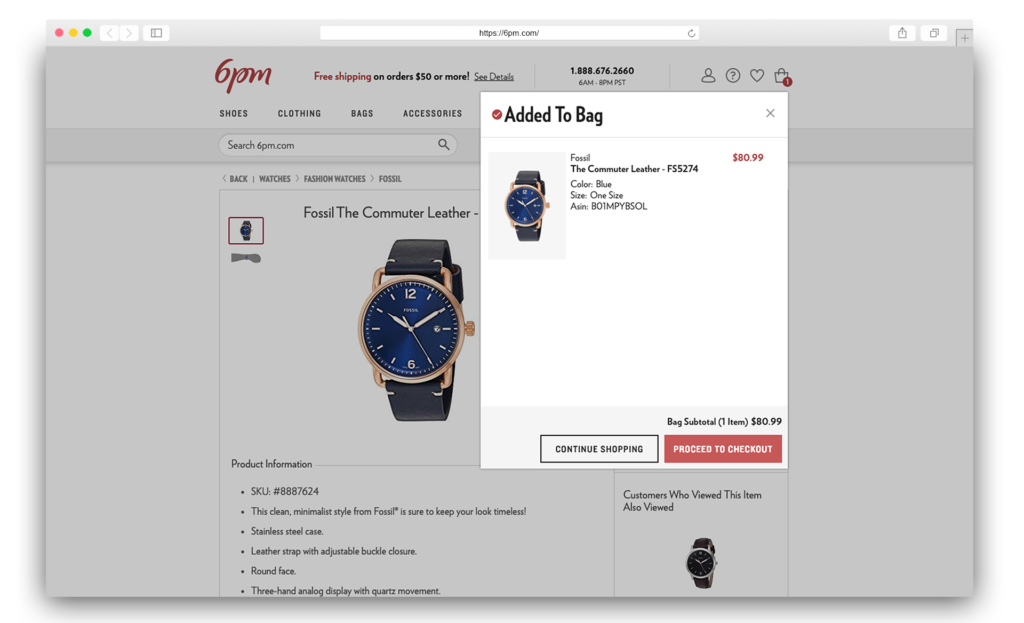Click the search magnifier icon

pos(443,144)
